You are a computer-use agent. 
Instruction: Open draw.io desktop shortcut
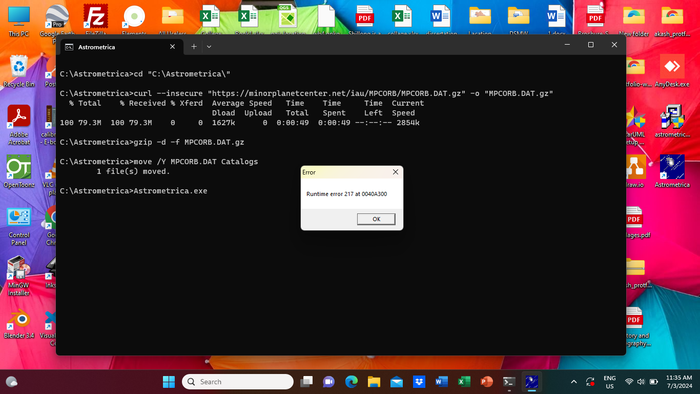635,172
